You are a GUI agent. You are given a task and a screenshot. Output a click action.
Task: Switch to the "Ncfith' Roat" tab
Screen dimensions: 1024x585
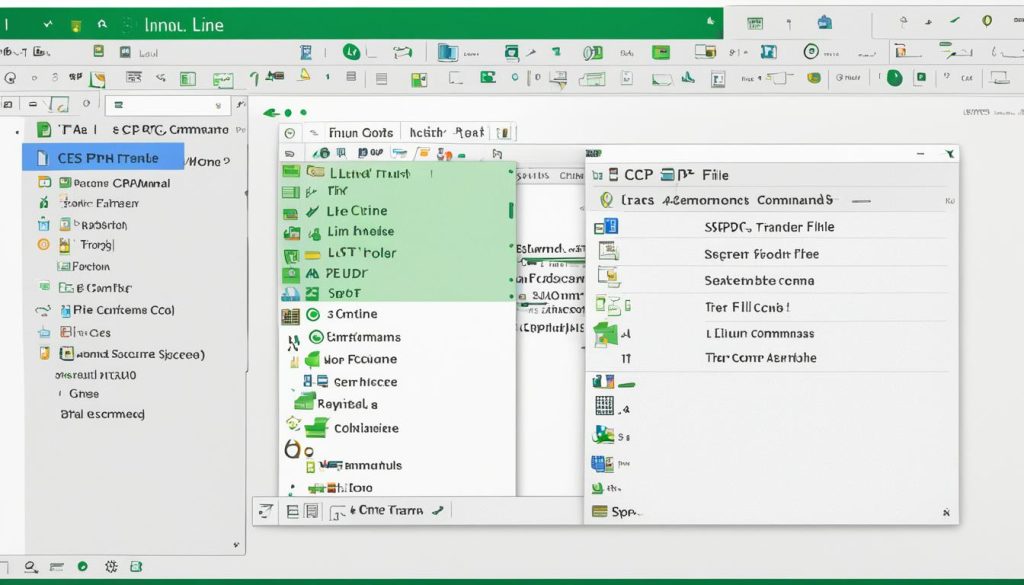447,133
